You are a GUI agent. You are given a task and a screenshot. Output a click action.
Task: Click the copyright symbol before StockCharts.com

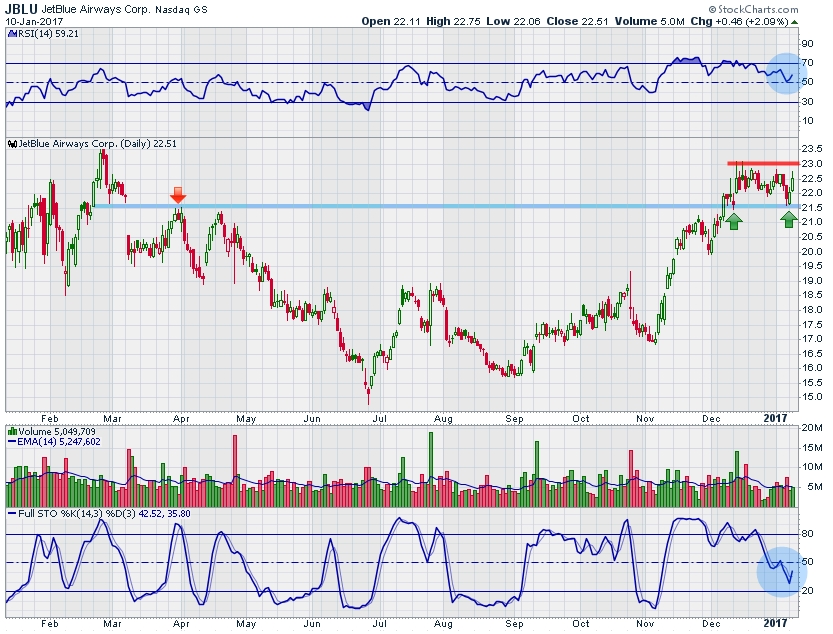pos(712,10)
